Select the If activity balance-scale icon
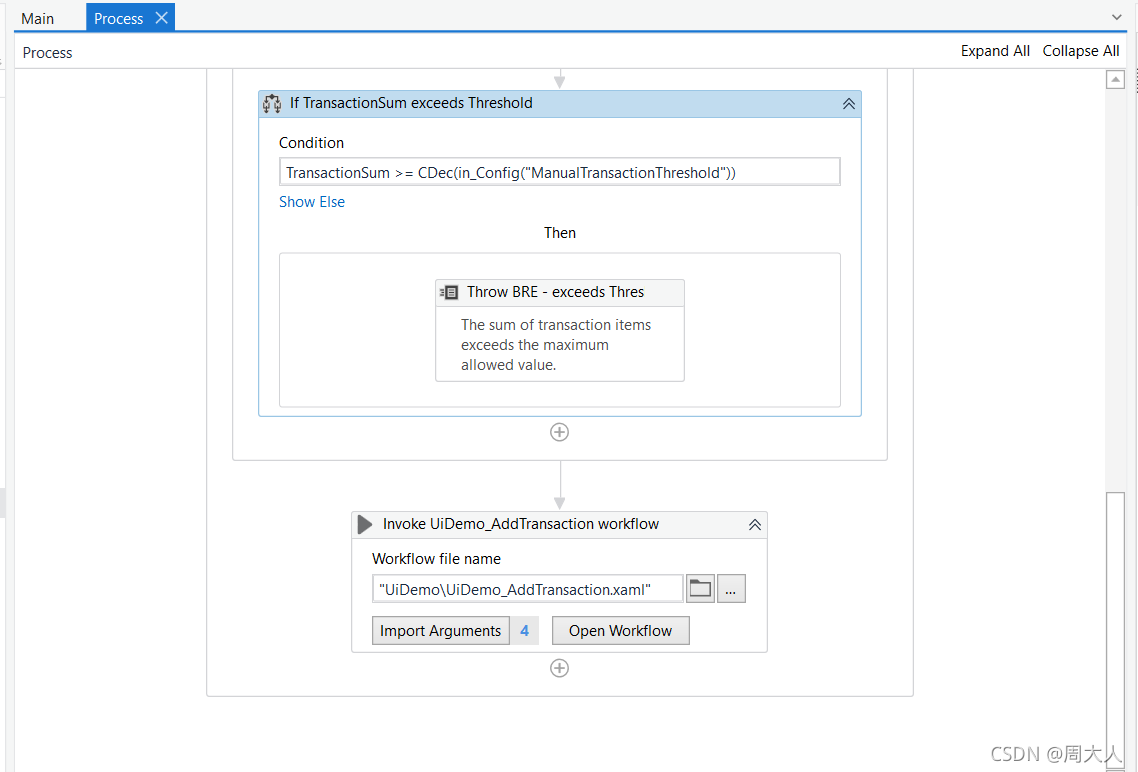Screen dimensions: 1138x772 (x=271, y=103)
